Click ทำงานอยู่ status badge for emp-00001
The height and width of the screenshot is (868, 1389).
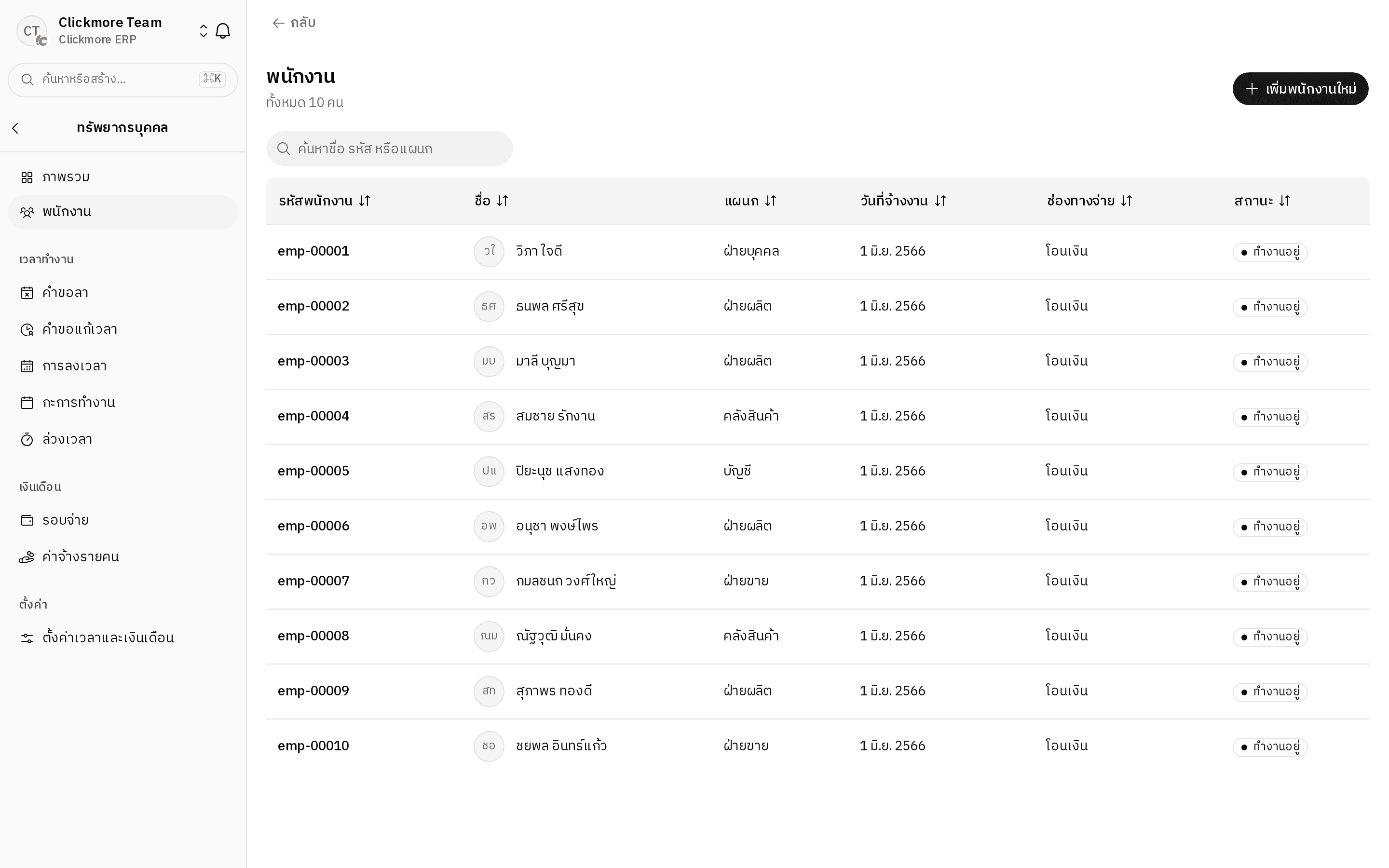tap(1270, 253)
